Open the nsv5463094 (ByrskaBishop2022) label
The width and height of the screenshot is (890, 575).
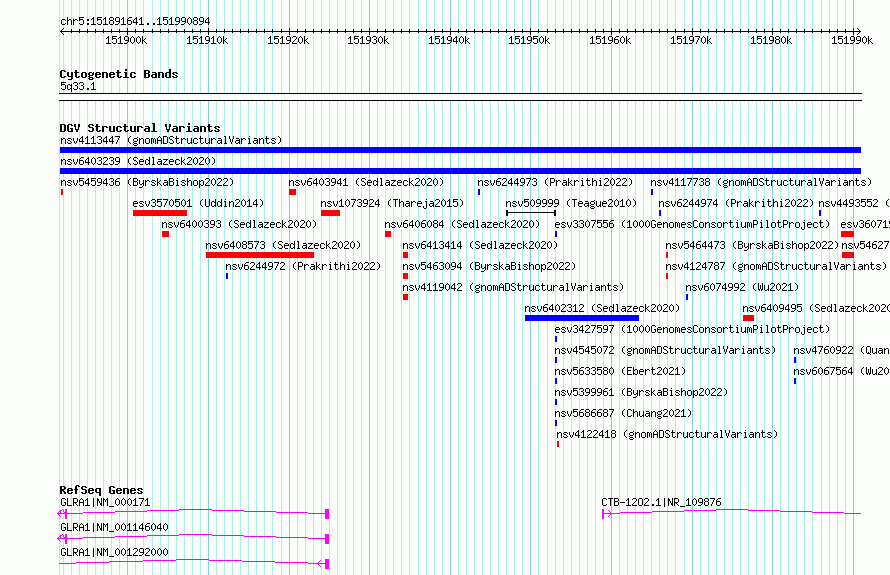[x=489, y=266]
